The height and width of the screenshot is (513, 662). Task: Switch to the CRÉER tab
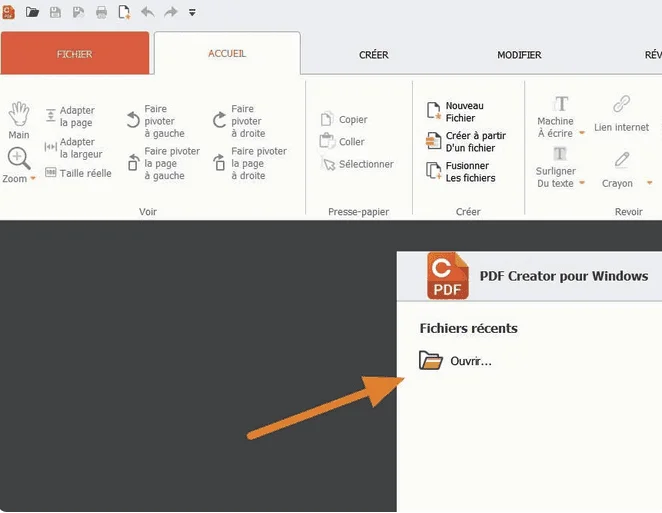click(374, 55)
